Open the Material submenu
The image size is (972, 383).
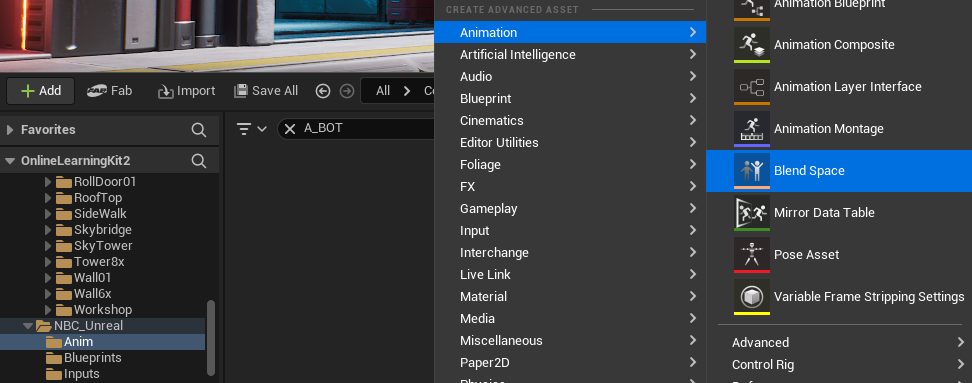coord(570,296)
